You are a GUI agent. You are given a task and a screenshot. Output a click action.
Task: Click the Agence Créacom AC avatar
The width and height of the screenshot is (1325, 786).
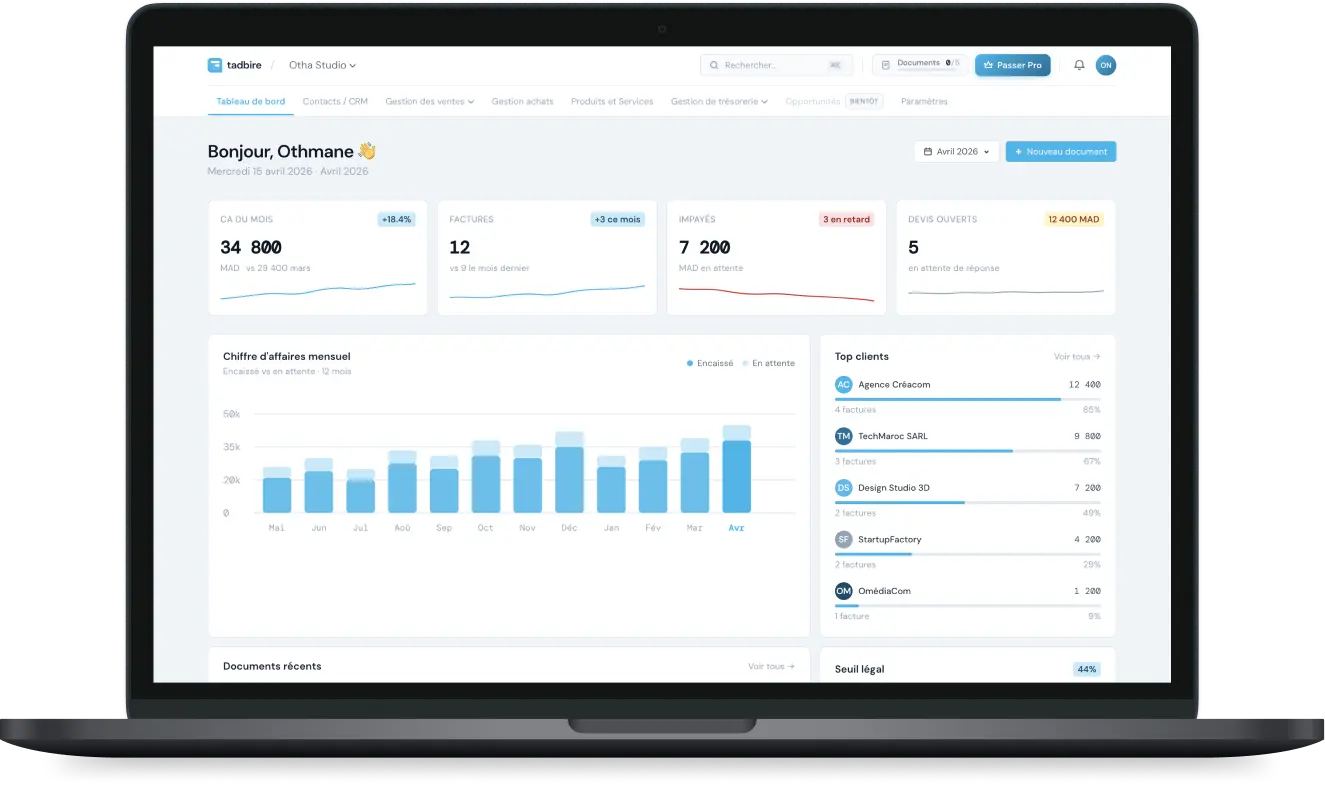pyautogui.click(x=844, y=384)
